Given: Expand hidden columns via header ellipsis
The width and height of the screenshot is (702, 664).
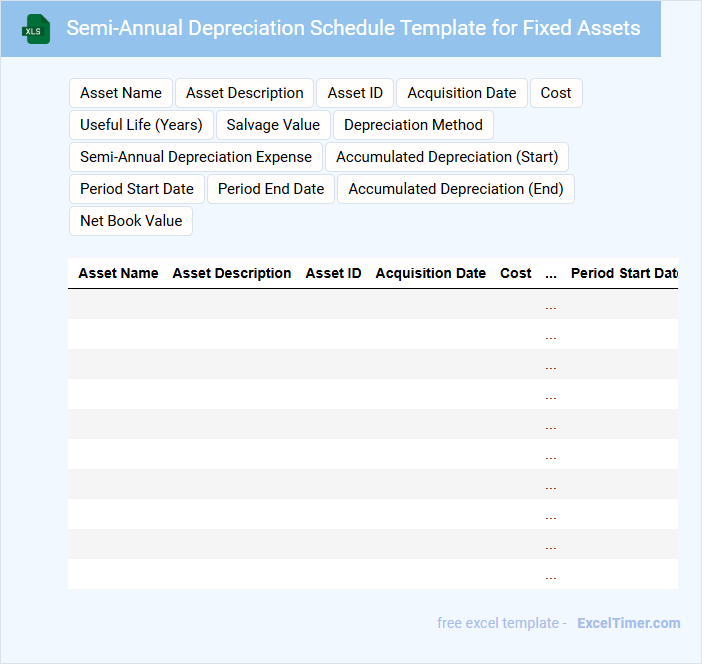Looking at the screenshot, I should coord(551,274).
